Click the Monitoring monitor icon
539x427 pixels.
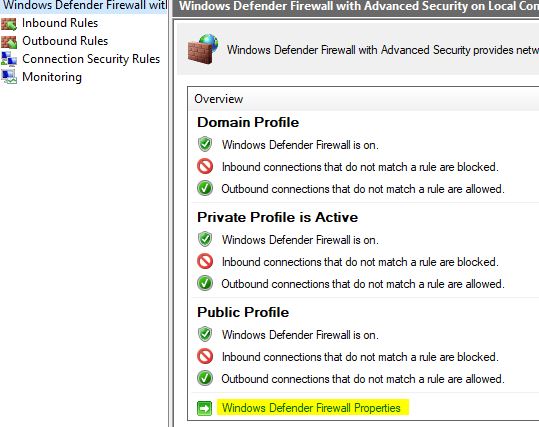click(x=9, y=77)
